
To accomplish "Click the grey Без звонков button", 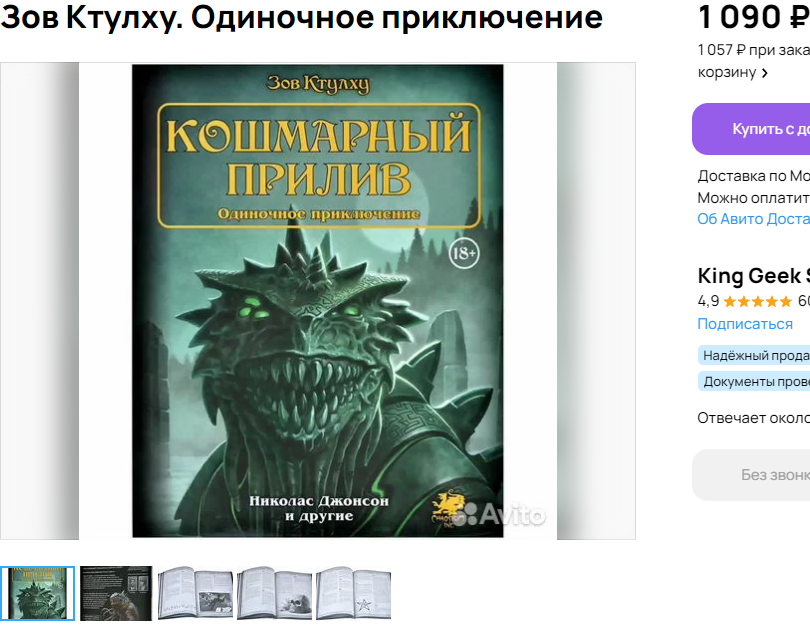I will pos(751,475).
